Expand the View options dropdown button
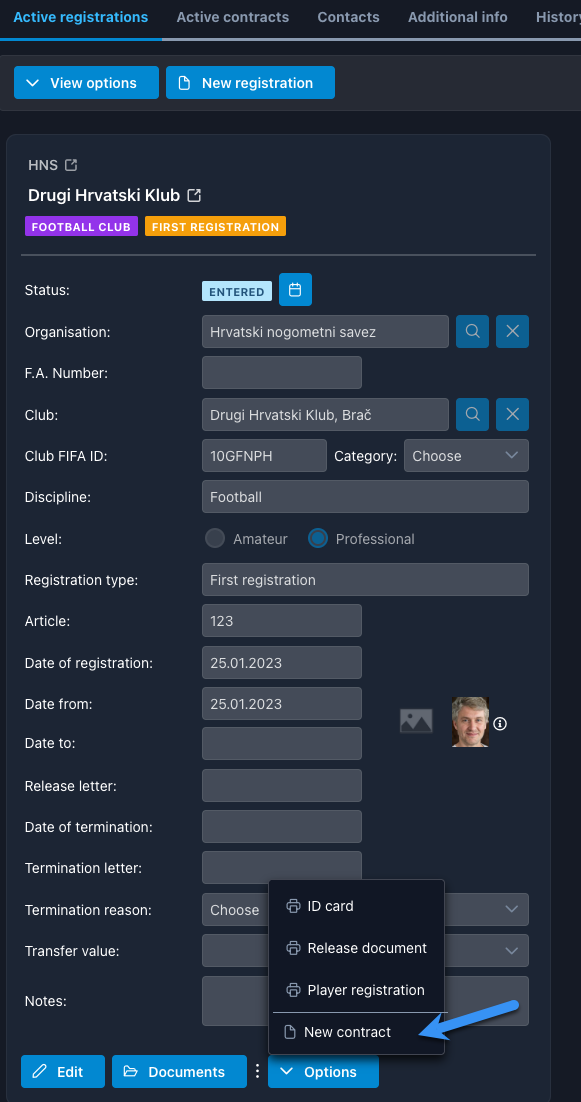 [x=86, y=83]
